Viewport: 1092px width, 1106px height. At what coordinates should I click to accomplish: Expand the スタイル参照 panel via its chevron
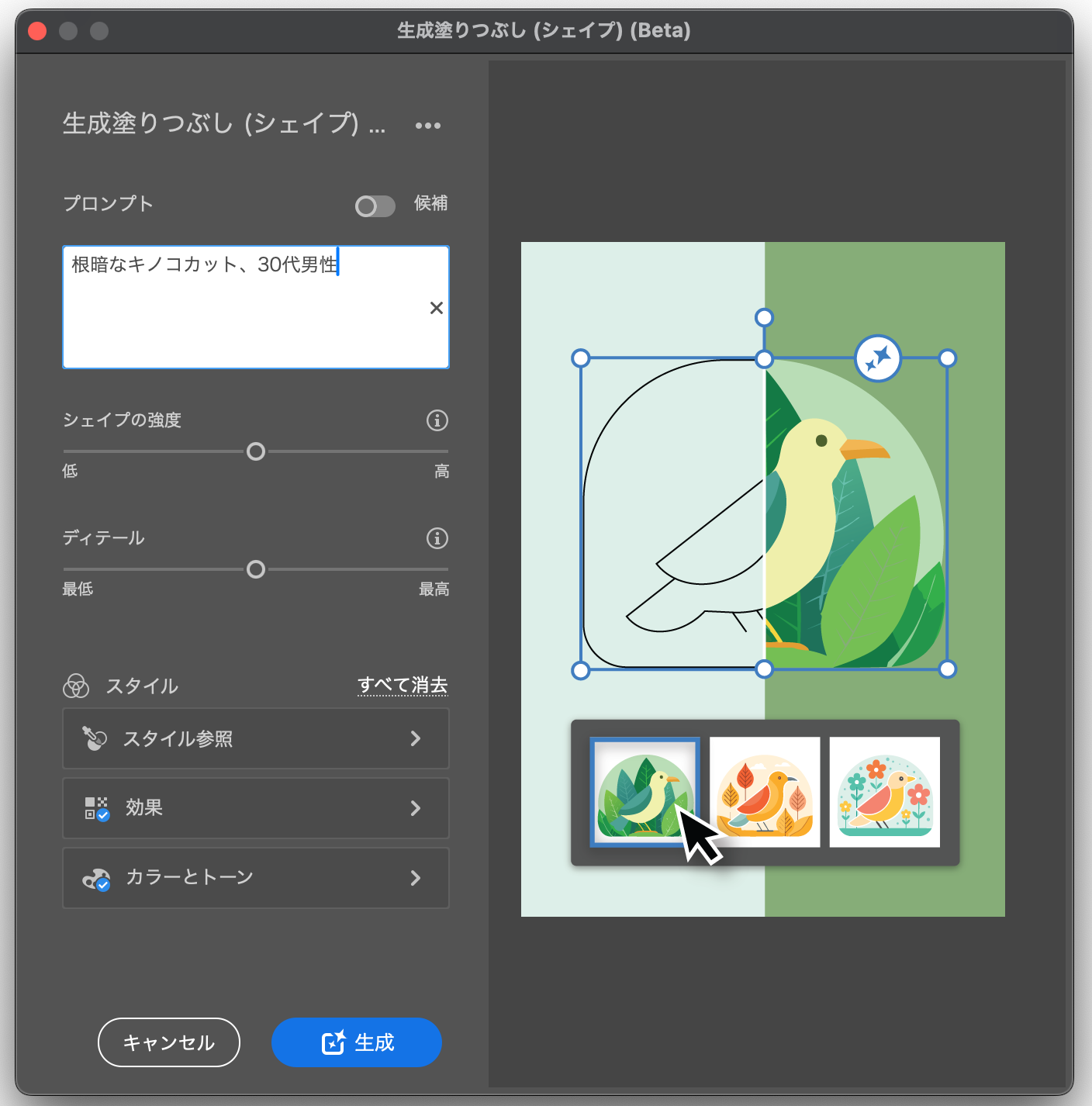(x=416, y=738)
